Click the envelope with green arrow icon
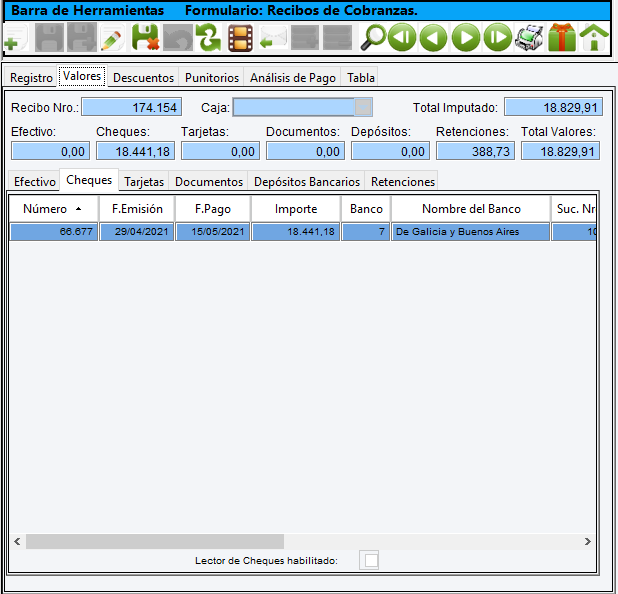Screen dimensions: 618x594 (x=273, y=38)
